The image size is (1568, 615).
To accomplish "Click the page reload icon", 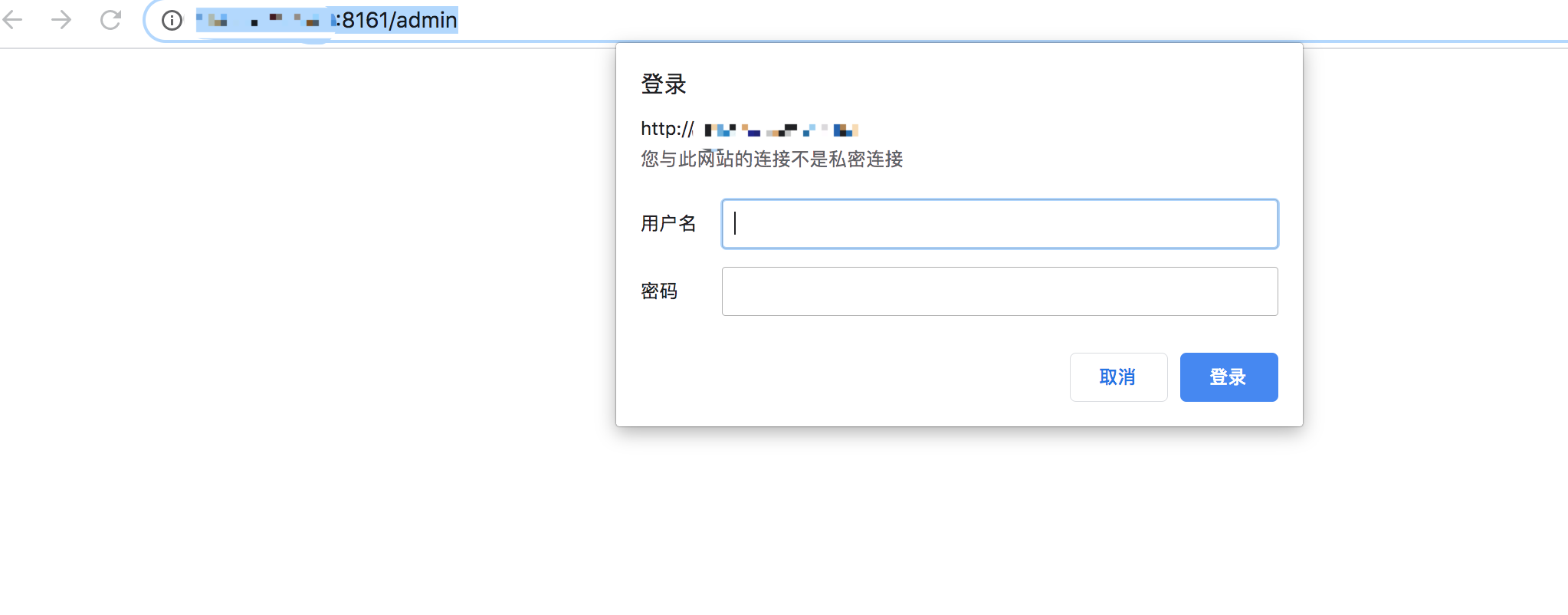I will pyautogui.click(x=112, y=21).
